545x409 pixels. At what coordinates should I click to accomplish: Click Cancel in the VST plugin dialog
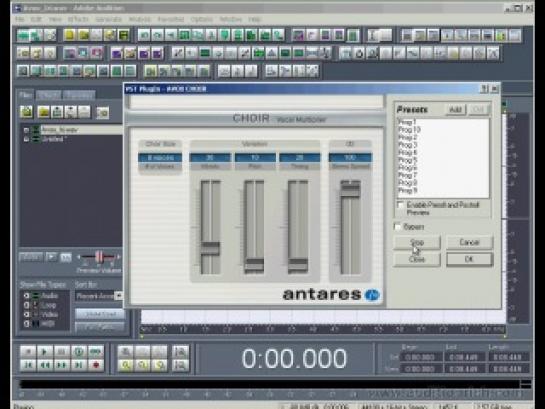click(x=470, y=242)
